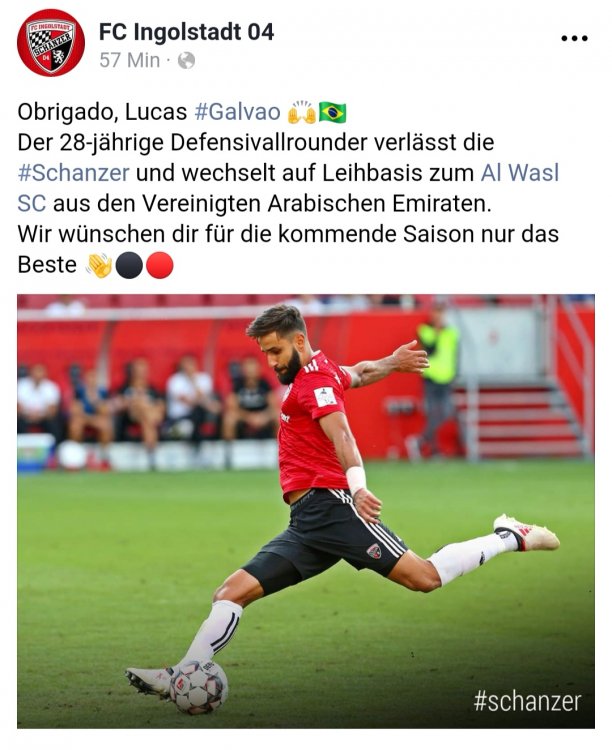
Task: Open the "Al Wasl" club link
Action: click(520, 173)
